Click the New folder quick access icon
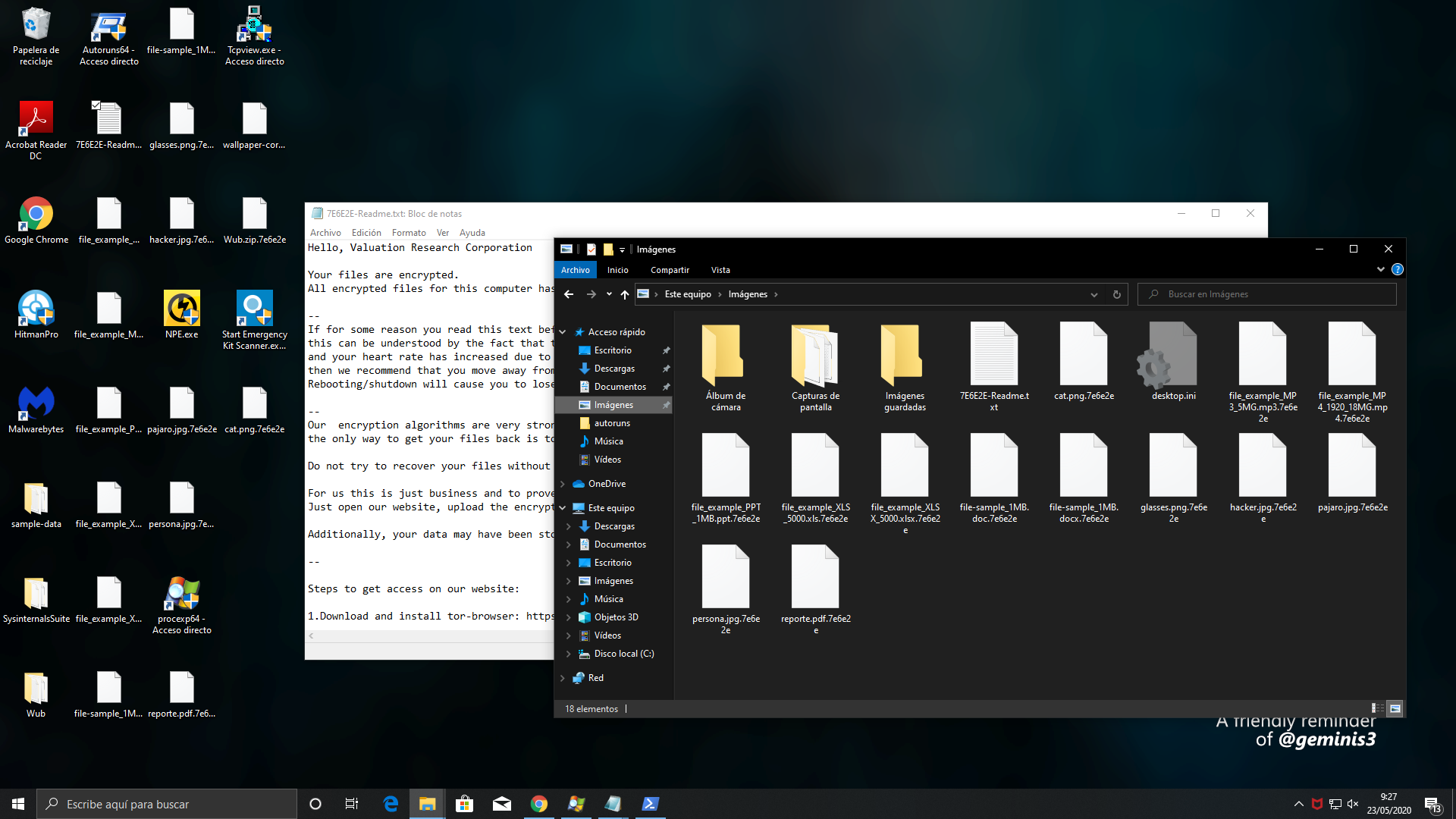1456x819 pixels. [x=608, y=249]
